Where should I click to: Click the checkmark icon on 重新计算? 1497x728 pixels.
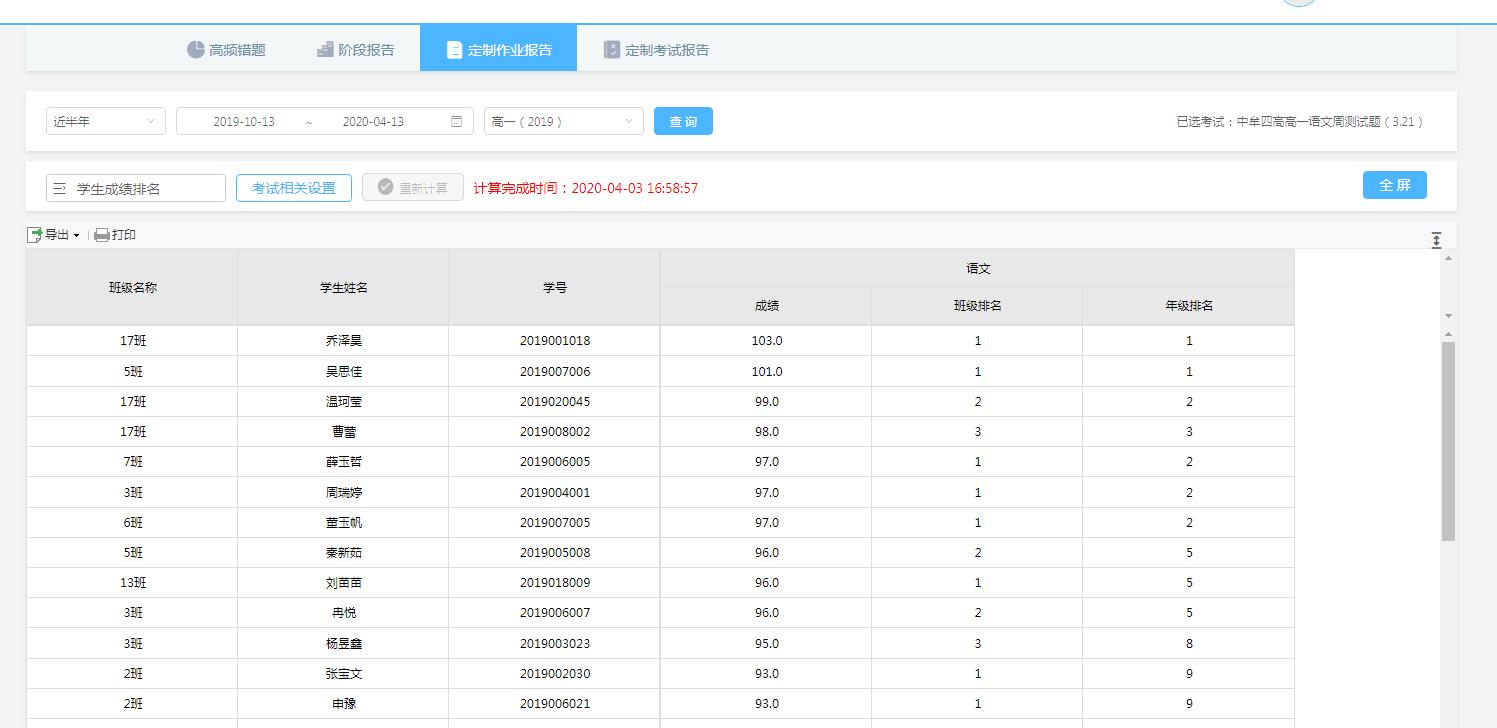pyautogui.click(x=385, y=188)
